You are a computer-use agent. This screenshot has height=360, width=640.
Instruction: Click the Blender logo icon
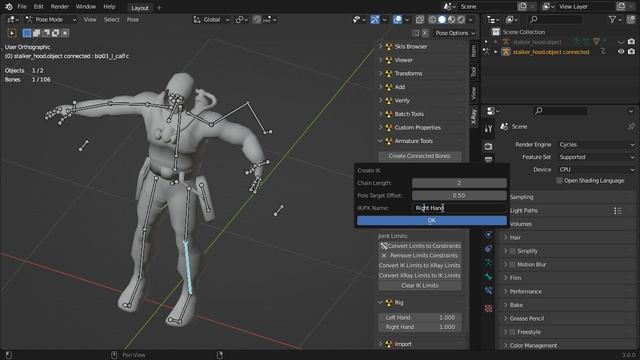(9, 7)
